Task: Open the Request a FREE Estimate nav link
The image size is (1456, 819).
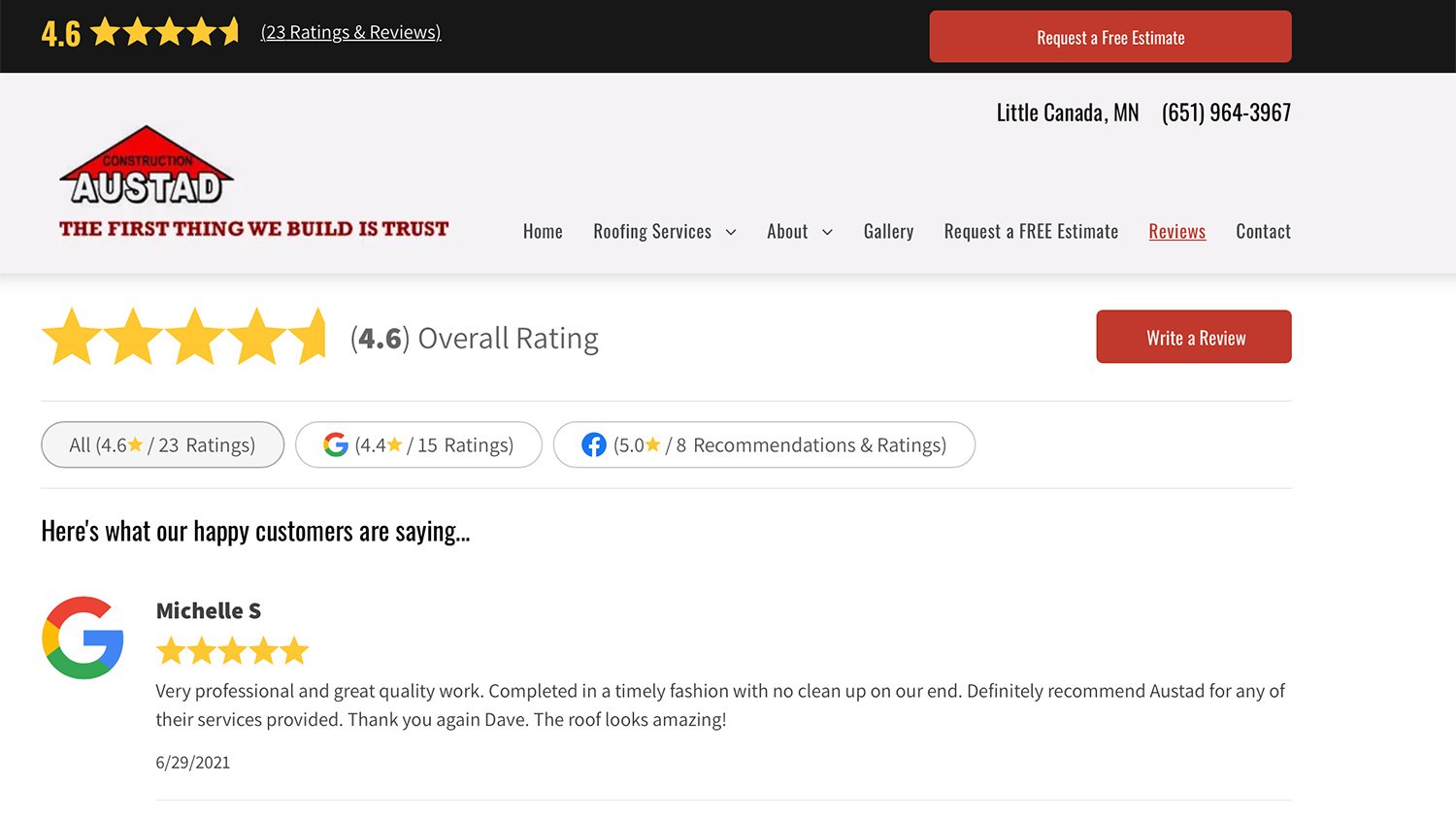Action: 1031,231
